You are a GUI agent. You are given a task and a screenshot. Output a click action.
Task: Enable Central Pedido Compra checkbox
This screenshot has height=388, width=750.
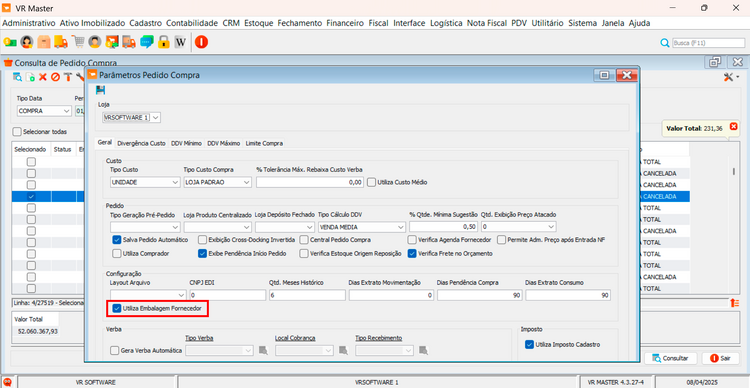(304, 239)
